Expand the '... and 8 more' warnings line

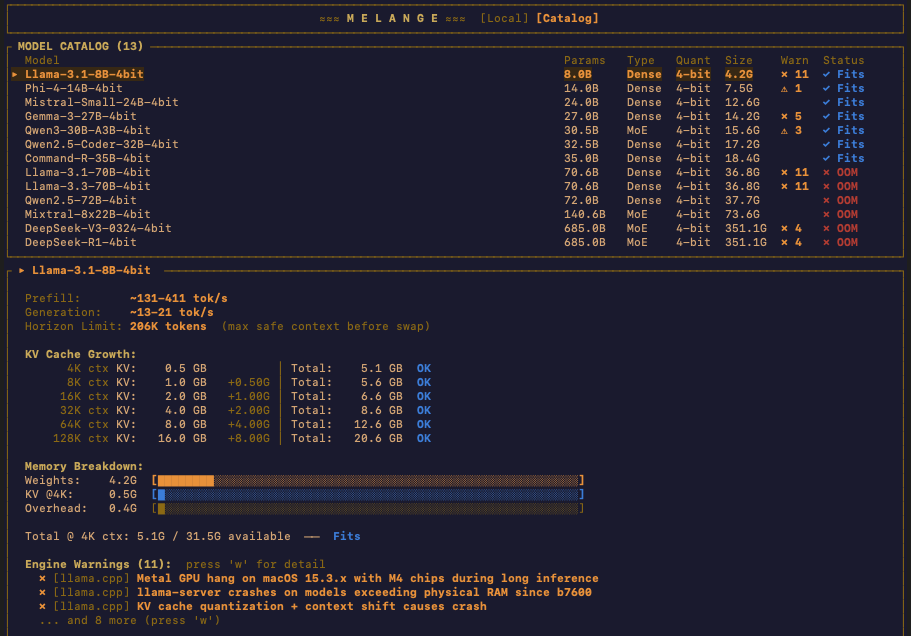pos(129,620)
